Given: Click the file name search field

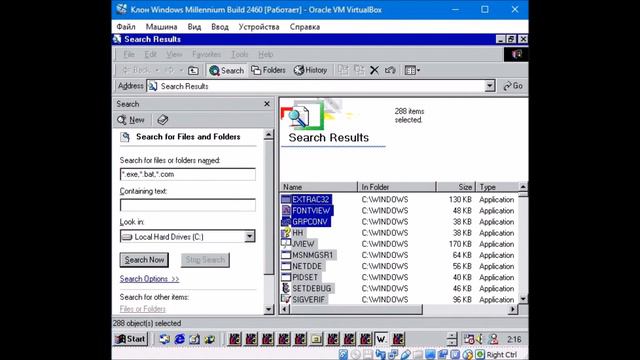Looking at the screenshot, I should (x=188, y=174).
